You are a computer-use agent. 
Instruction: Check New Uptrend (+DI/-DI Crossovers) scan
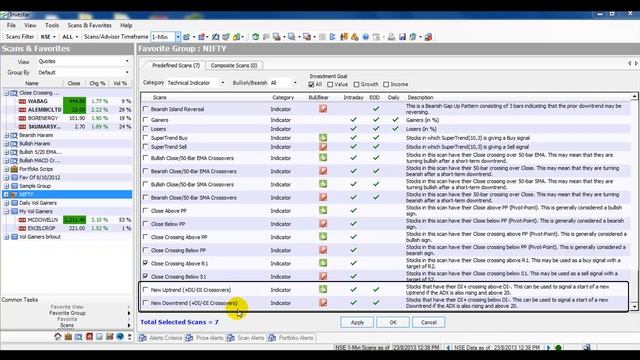pyautogui.click(x=145, y=289)
